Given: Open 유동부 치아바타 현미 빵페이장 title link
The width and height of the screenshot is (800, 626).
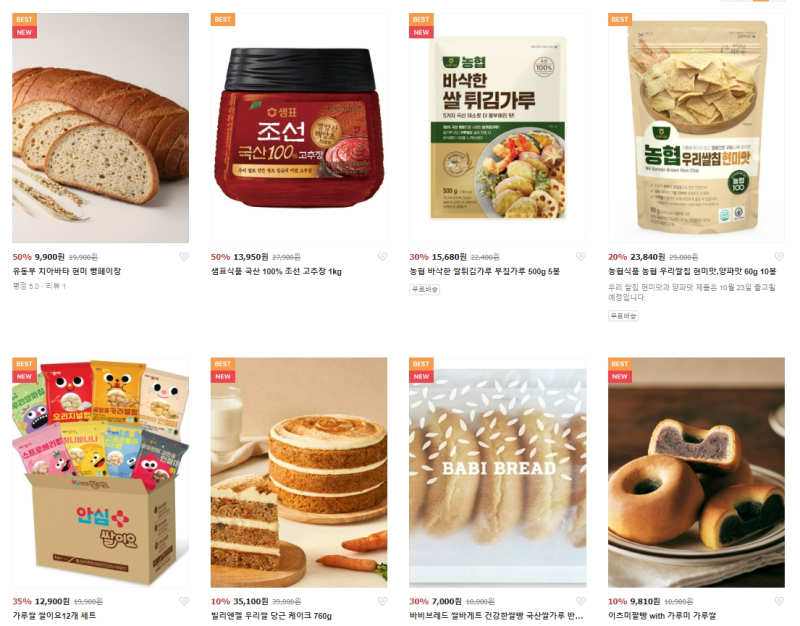Looking at the screenshot, I should click(67, 271).
